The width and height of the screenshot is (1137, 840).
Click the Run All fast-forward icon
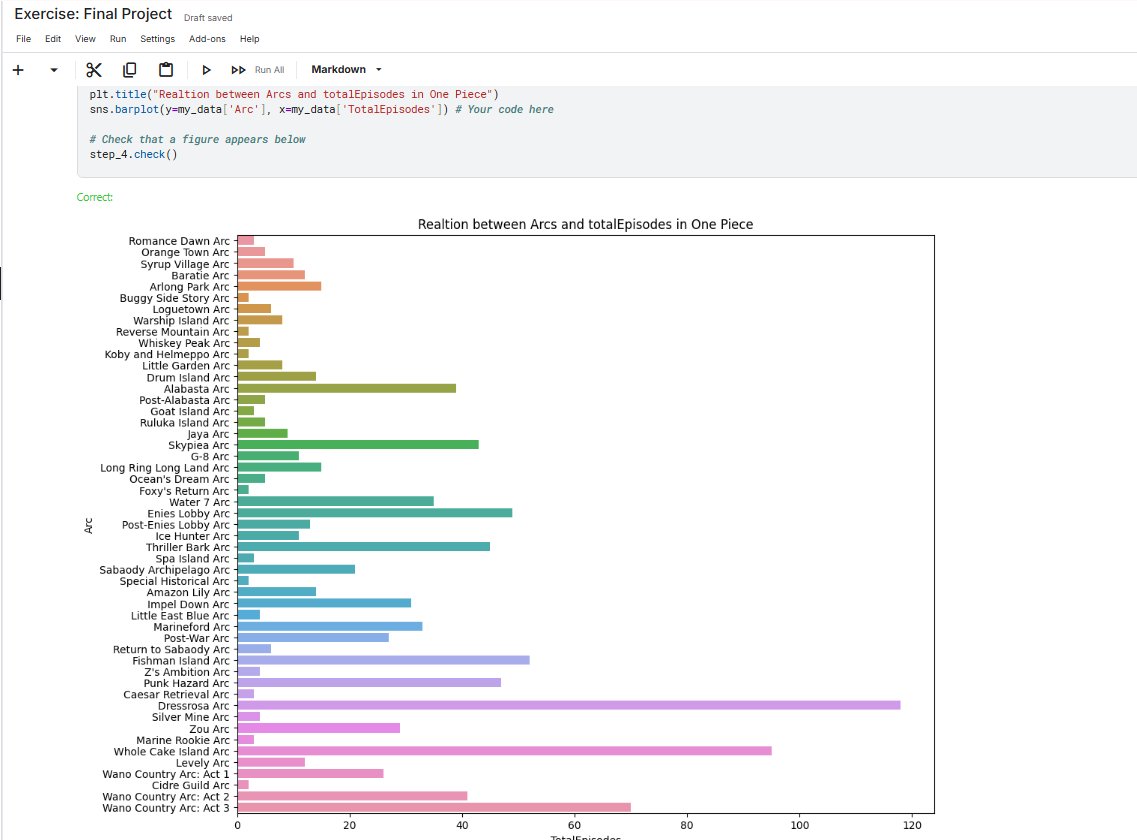point(238,70)
